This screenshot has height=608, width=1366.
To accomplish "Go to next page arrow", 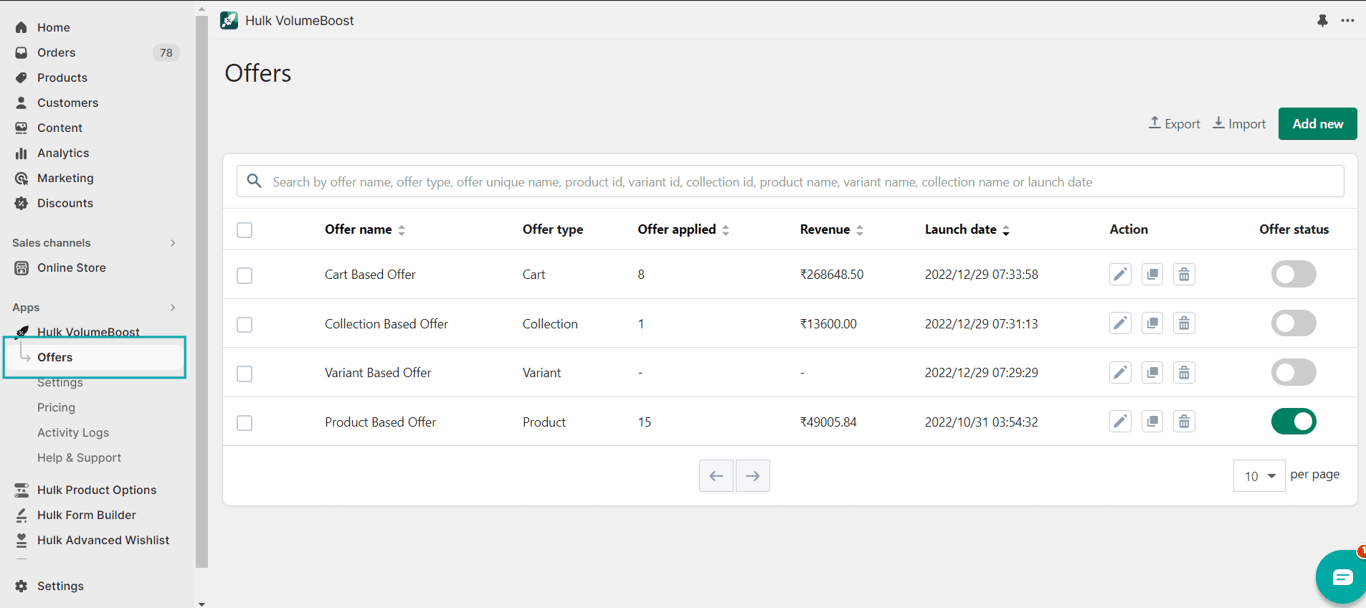I will pyautogui.click(x=753, y=476).
